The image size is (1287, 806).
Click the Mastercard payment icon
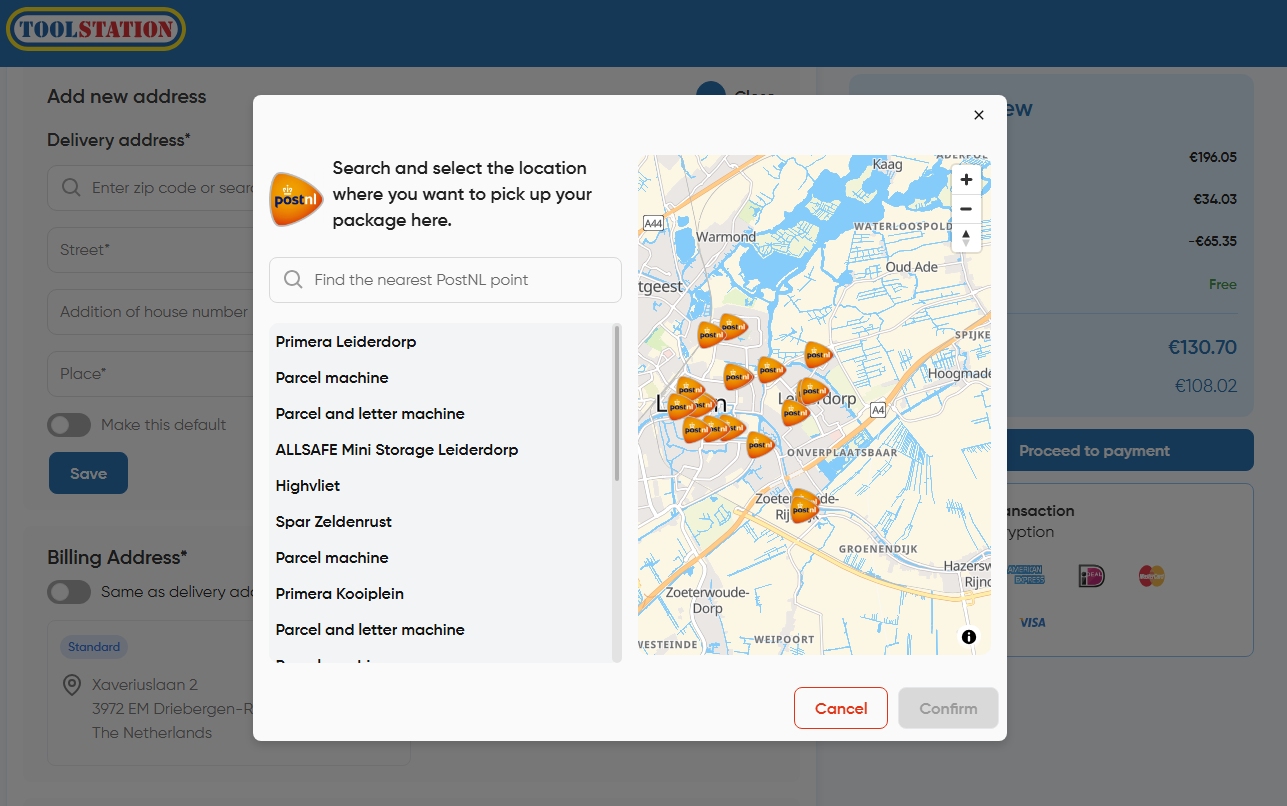[1151, 576]
